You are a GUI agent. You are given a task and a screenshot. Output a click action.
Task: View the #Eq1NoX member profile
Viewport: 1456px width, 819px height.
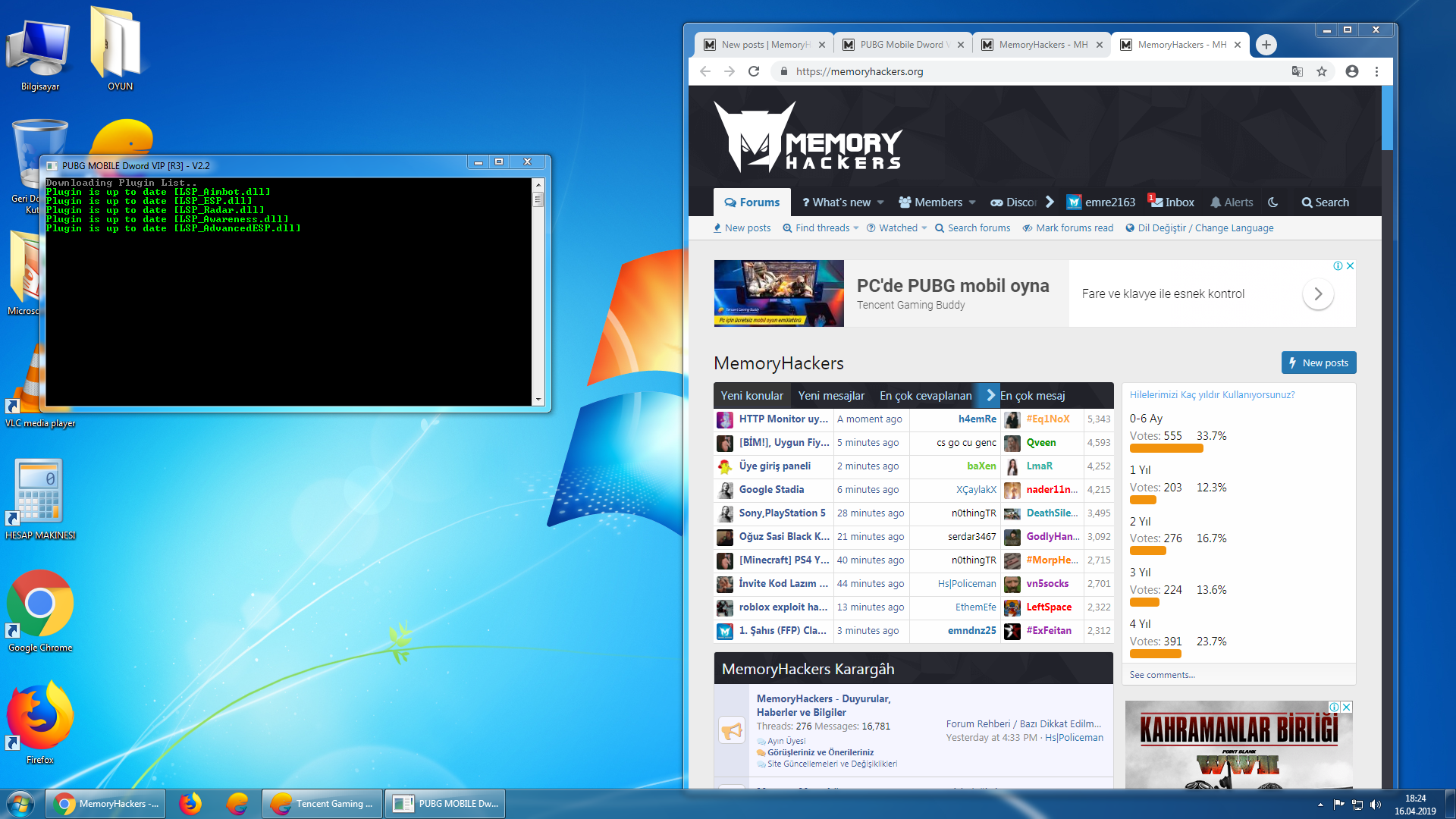point(1048,419)
